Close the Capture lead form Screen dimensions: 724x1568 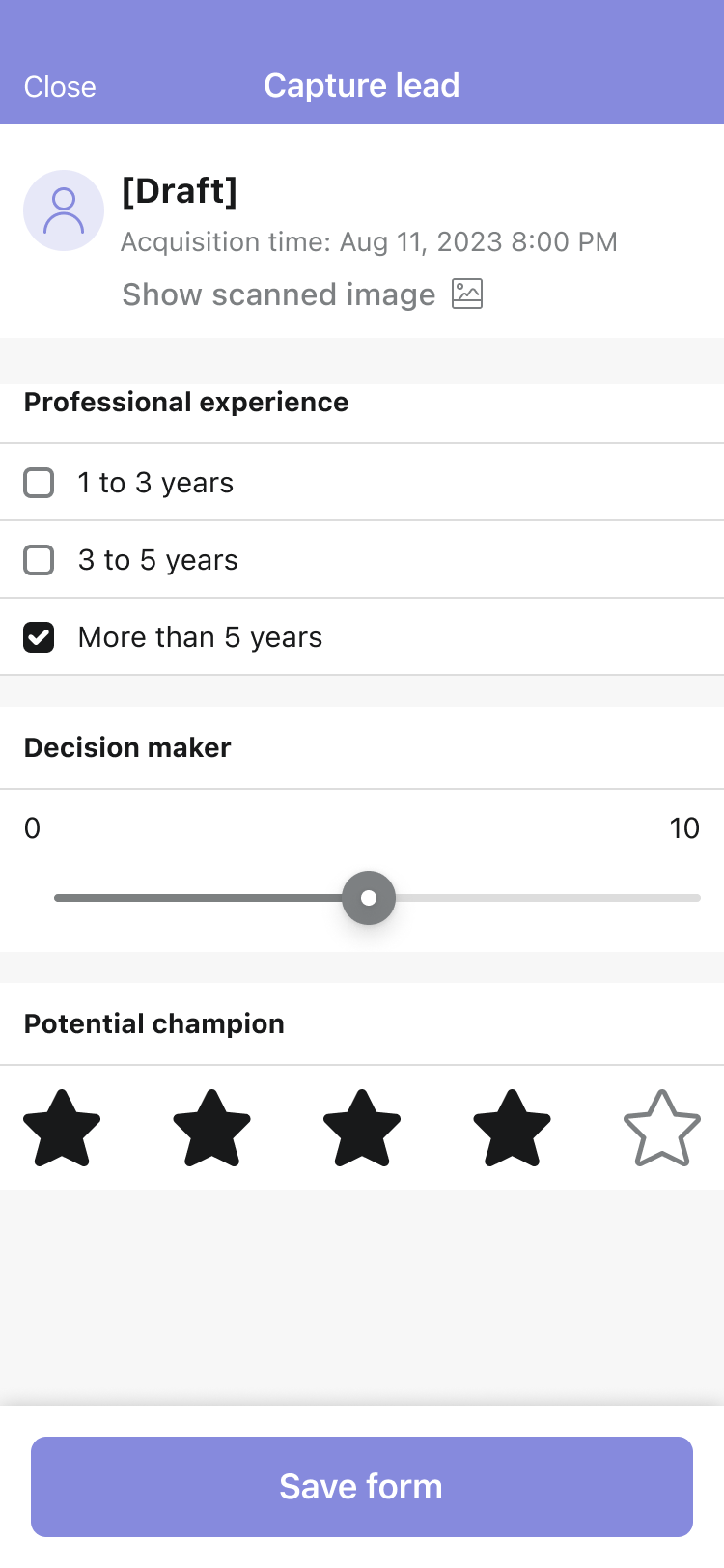pyautogui.click(x=60, y=87)
